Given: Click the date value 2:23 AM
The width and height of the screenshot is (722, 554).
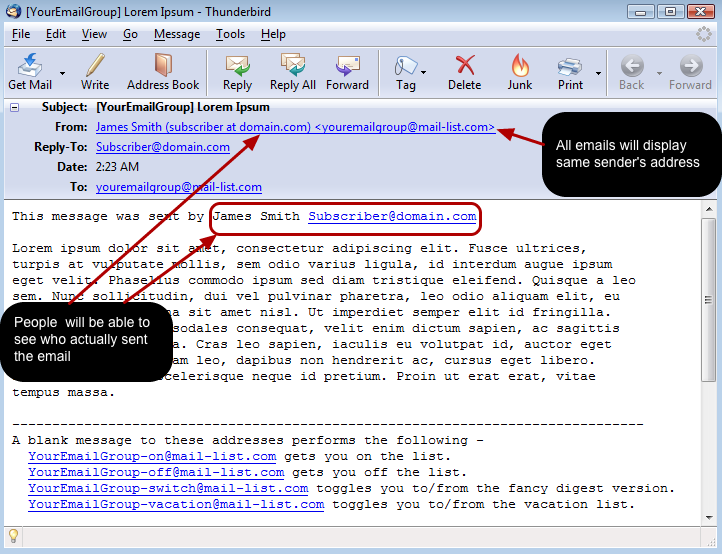Looking at the screenshot, I should [117, 167].
